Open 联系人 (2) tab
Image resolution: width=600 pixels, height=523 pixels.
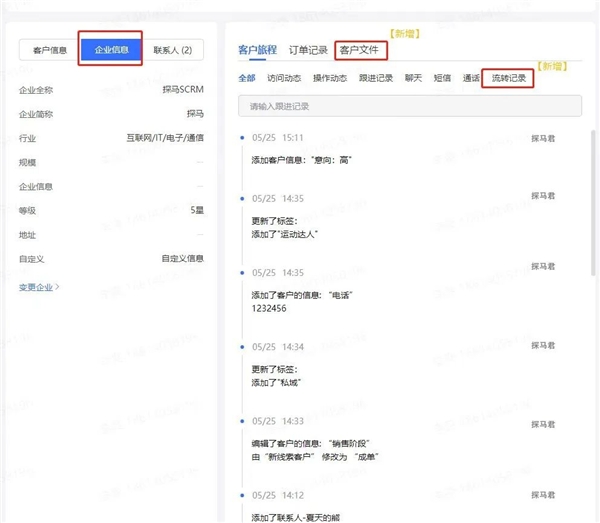(x=173, y=50)
